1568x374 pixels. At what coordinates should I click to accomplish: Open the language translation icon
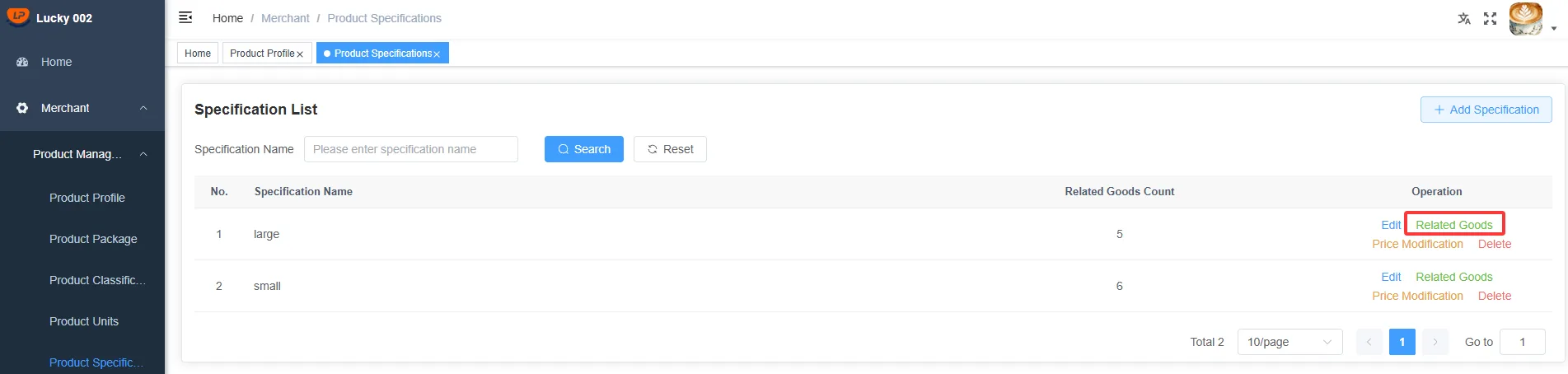1464,18
